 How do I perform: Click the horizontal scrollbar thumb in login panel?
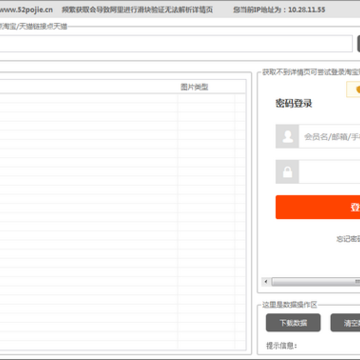(x=316, y=282)
